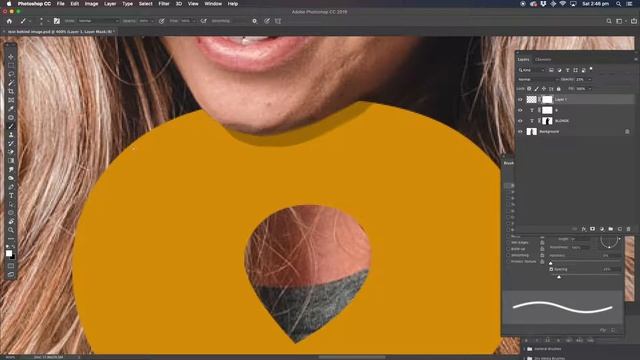Screen dimensions: 640x360
Task: Open the Layer menu
Action: pos(110,4)
